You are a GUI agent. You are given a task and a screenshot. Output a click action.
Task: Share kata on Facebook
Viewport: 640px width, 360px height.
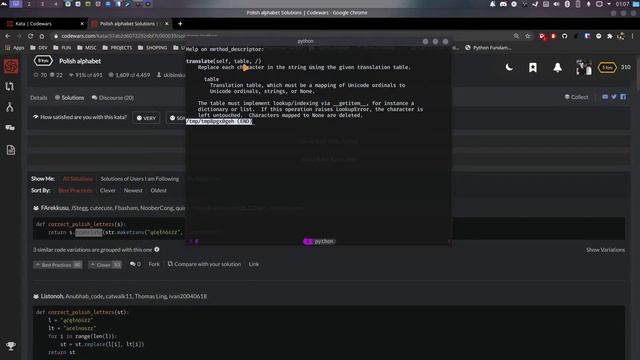[623, 97]
